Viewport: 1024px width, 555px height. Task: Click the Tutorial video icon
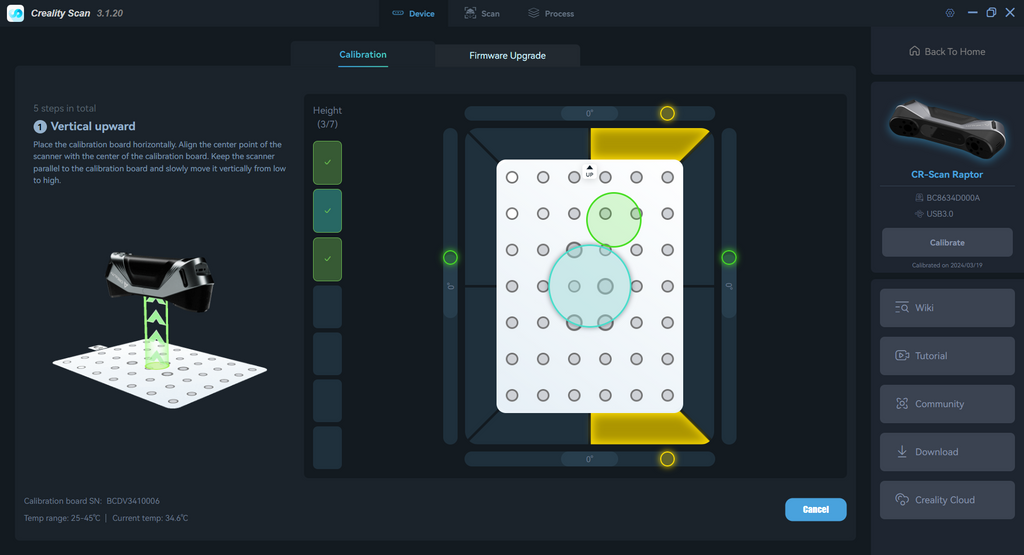coord(902,356)
